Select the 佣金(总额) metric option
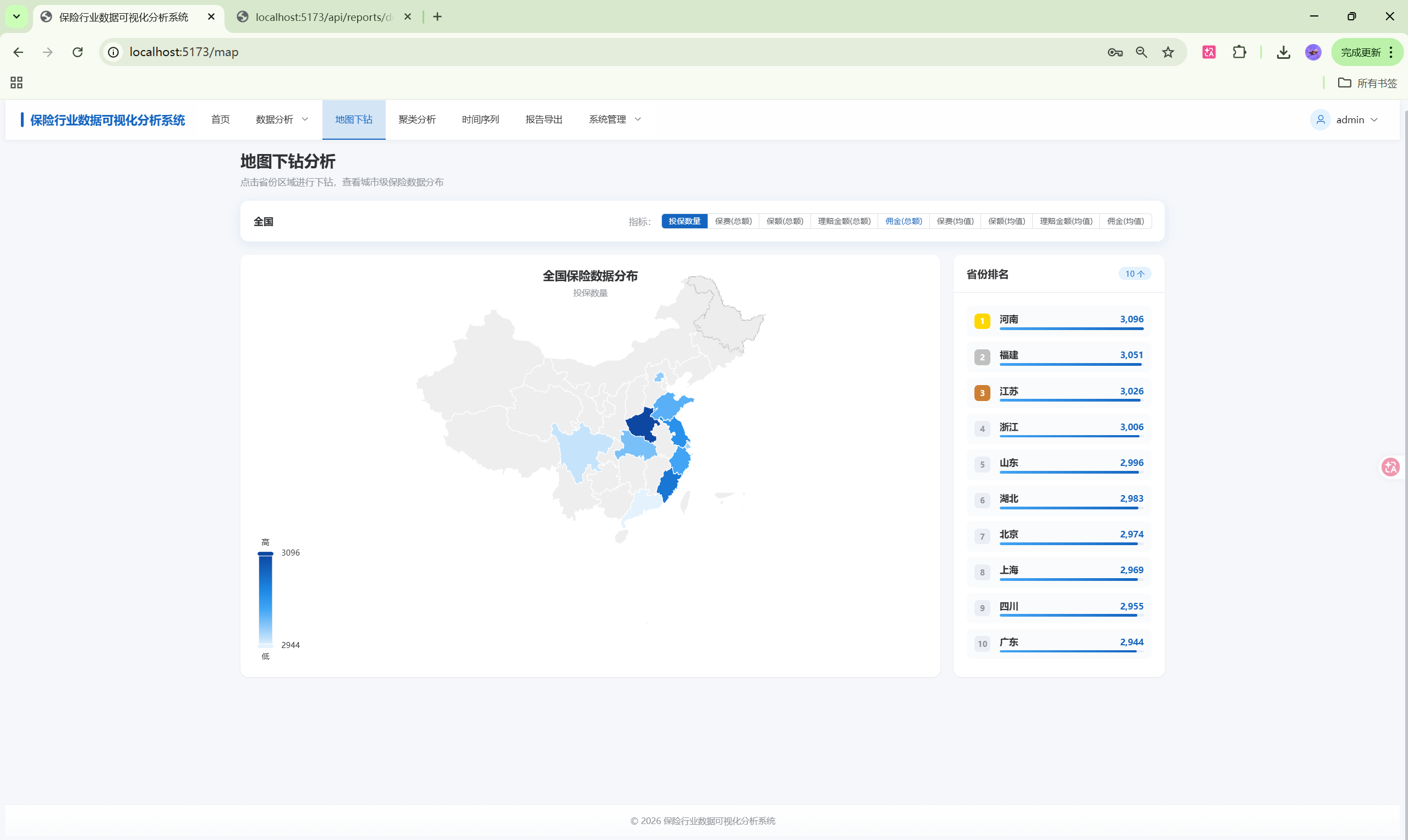The height and width of the screenshot is (840, 1408). tap(903, 221)
